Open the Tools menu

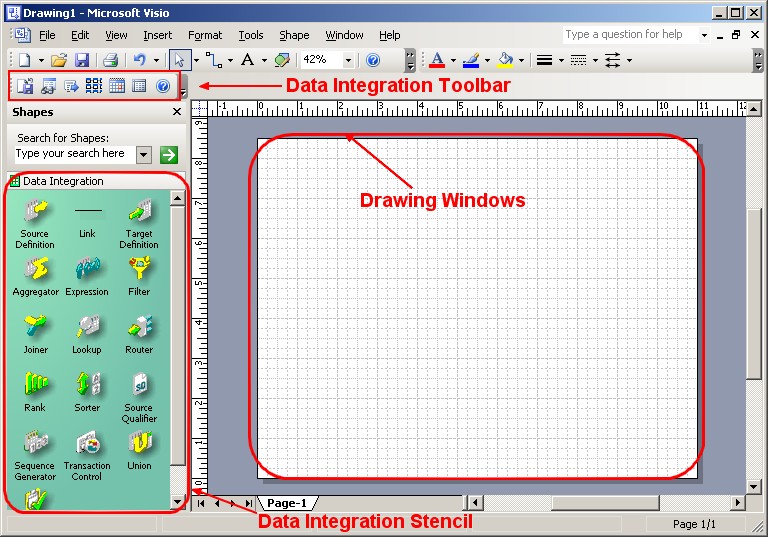pos(251,35)
